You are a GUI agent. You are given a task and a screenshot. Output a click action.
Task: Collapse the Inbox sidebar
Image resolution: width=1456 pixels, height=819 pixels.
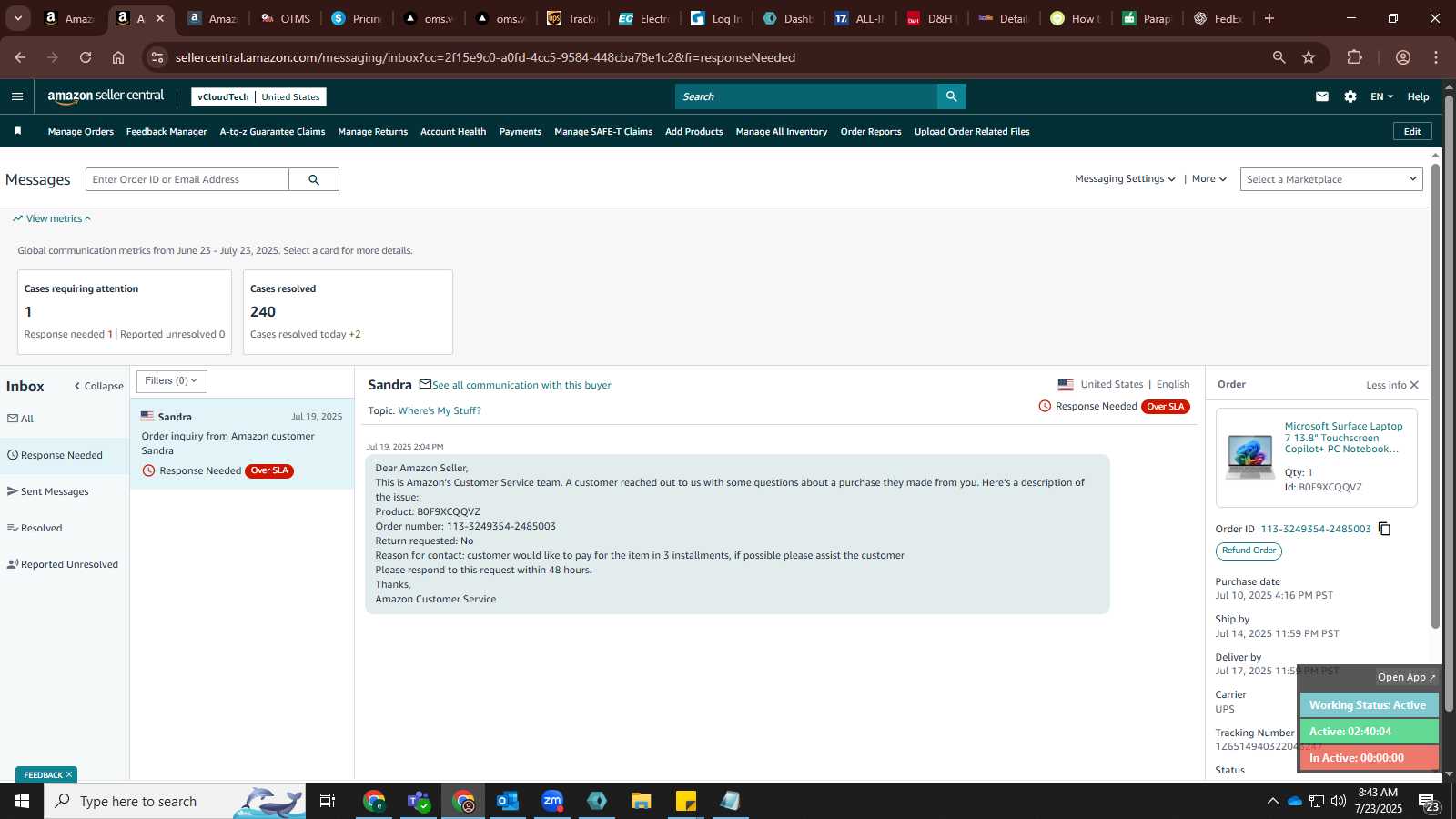98,386
